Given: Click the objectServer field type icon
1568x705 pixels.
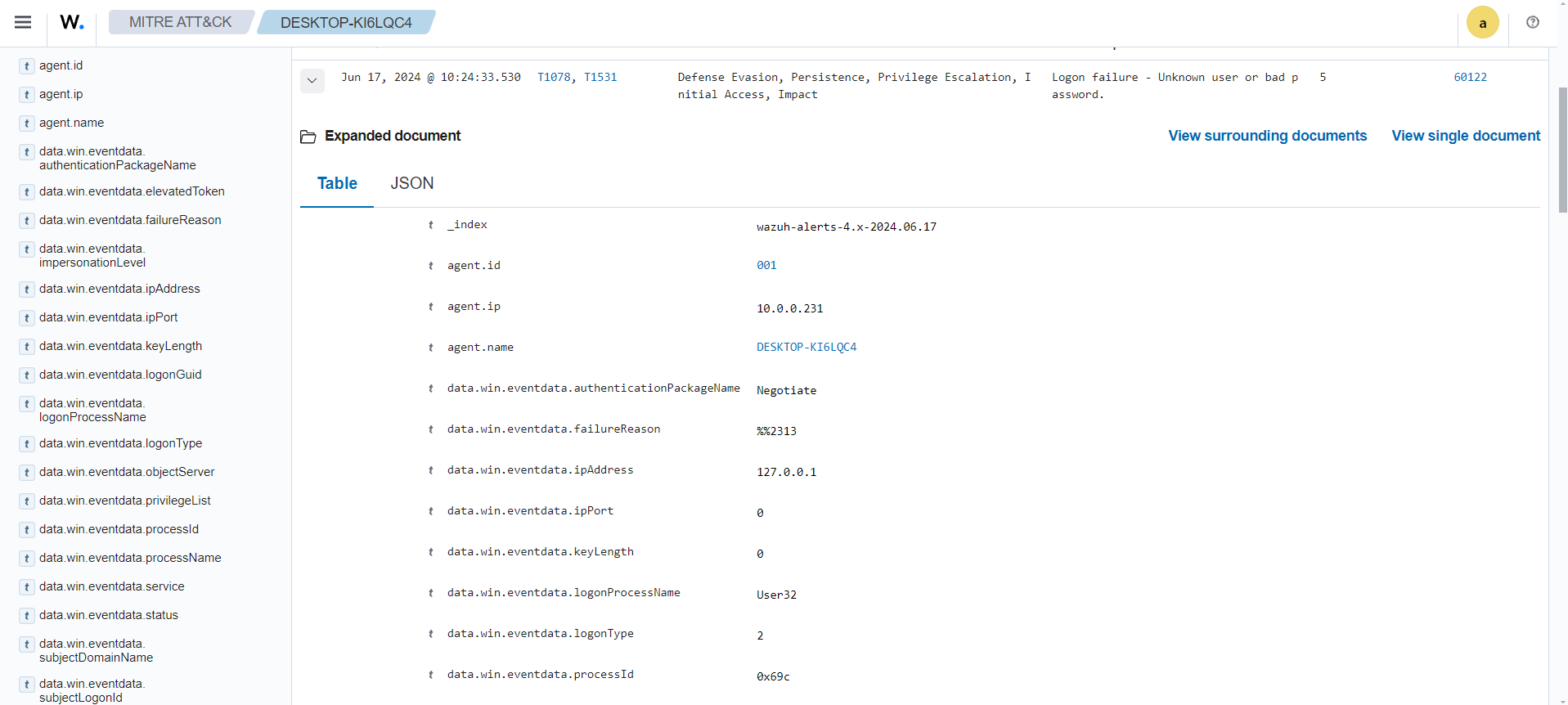Looking at the screenshot, I should [27, 473].
